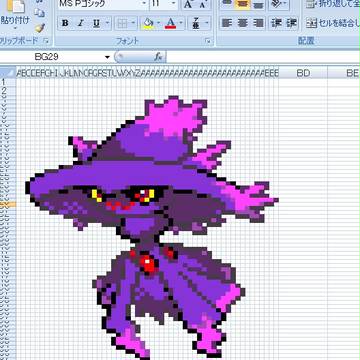This screenshot has width=360, height=360.
Task: Toggle Bold formatting
Action: click(65, 23)
